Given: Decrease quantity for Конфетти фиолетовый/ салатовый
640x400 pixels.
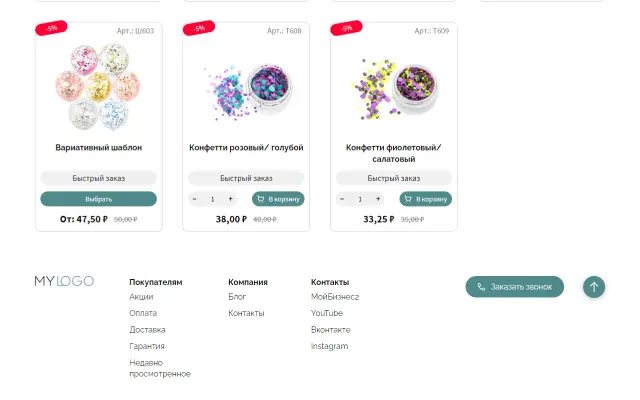Looking at the screenshot, I should [x=342, y=199].
